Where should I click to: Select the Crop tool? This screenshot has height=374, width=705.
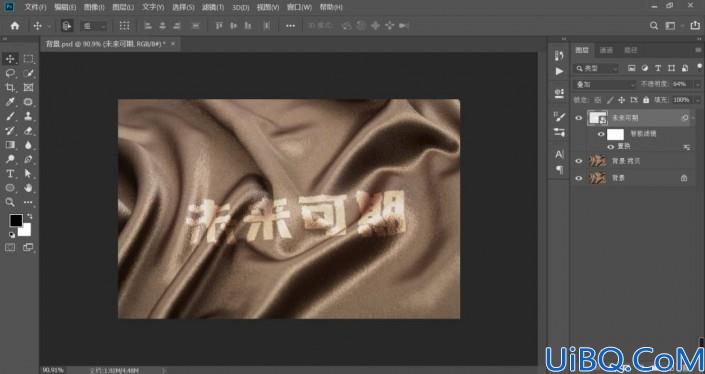coord(10,88)
